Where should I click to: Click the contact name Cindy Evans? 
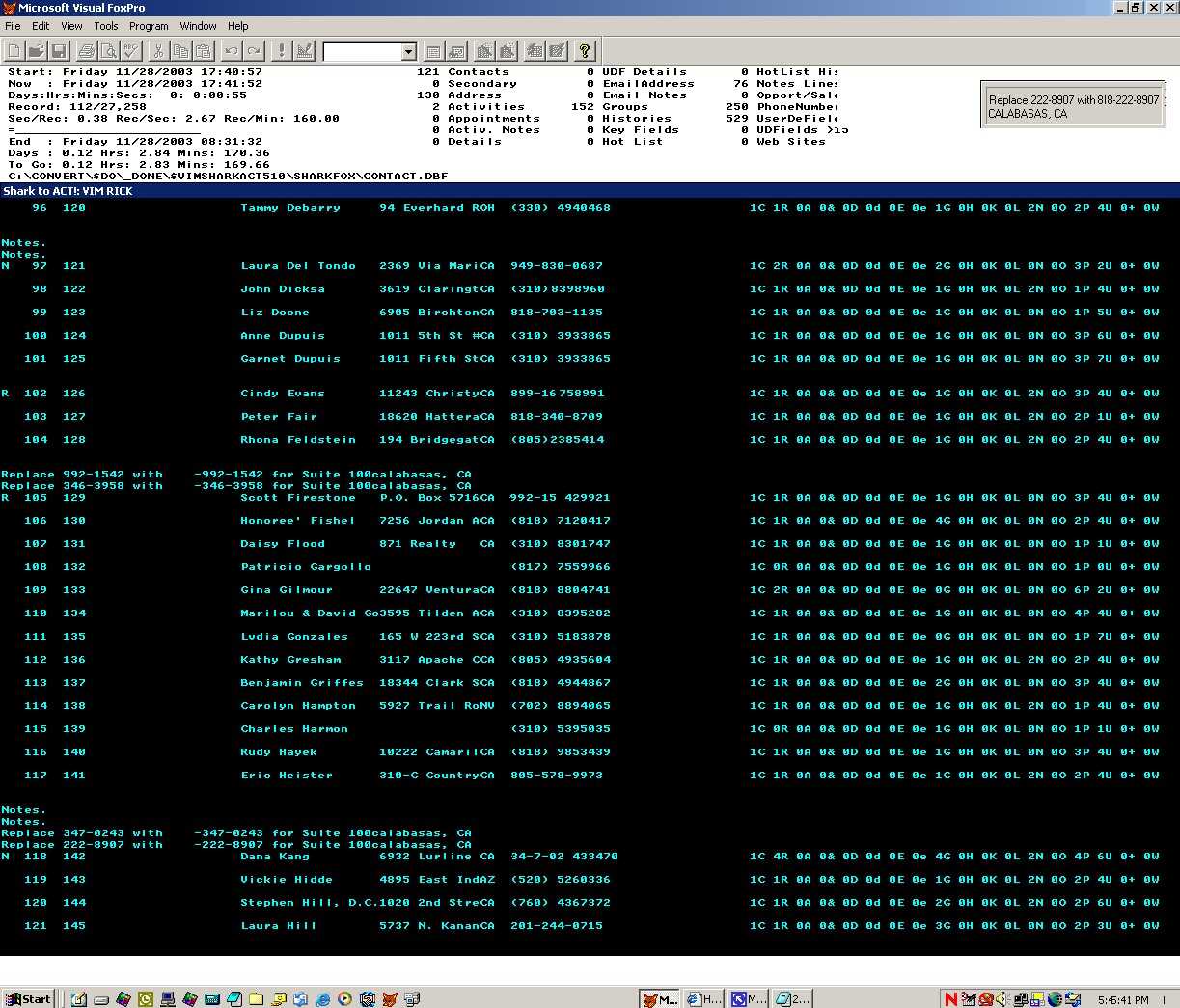(283, 394)
